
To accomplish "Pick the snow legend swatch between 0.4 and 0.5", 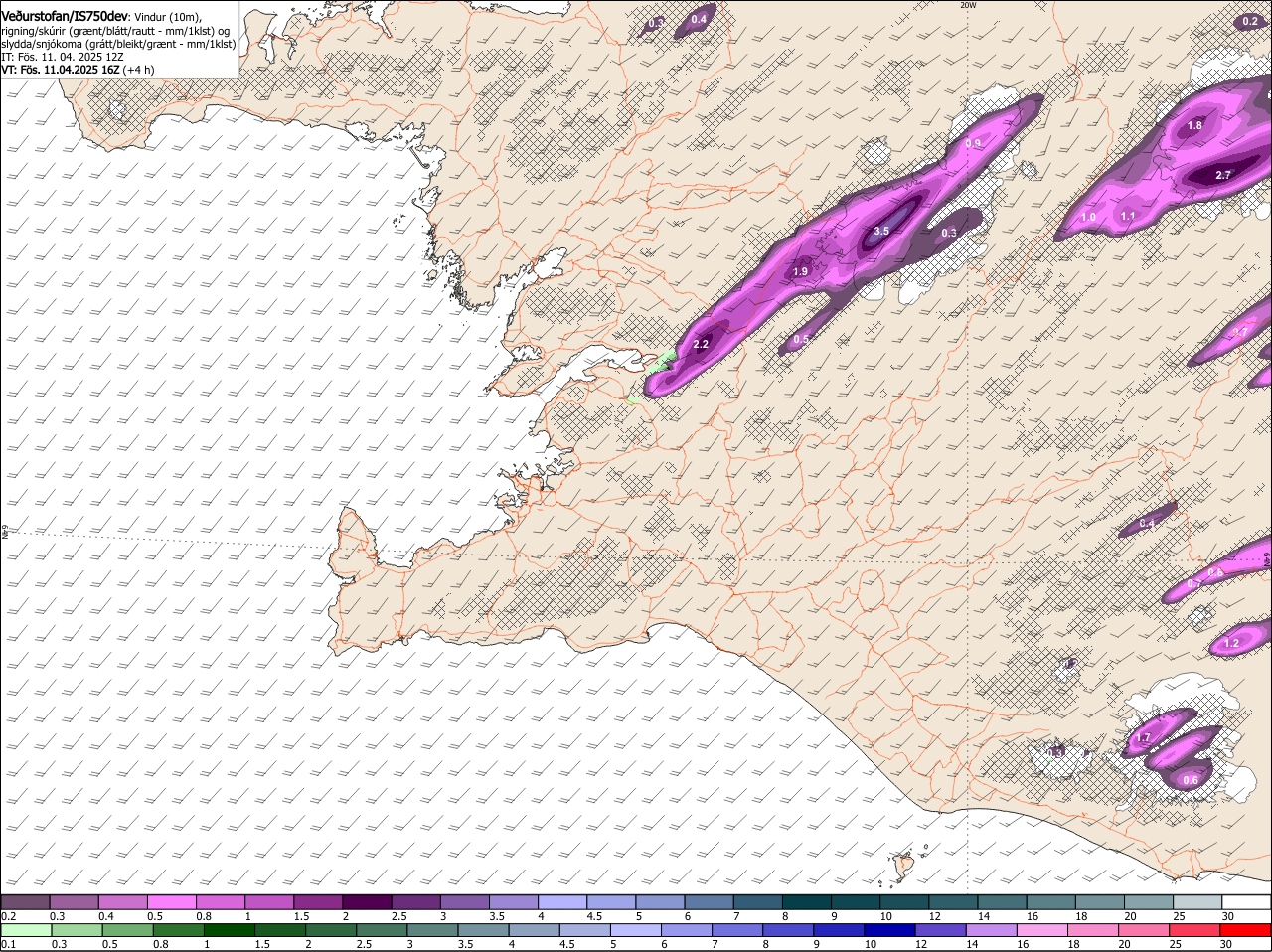I will (123, 901).
